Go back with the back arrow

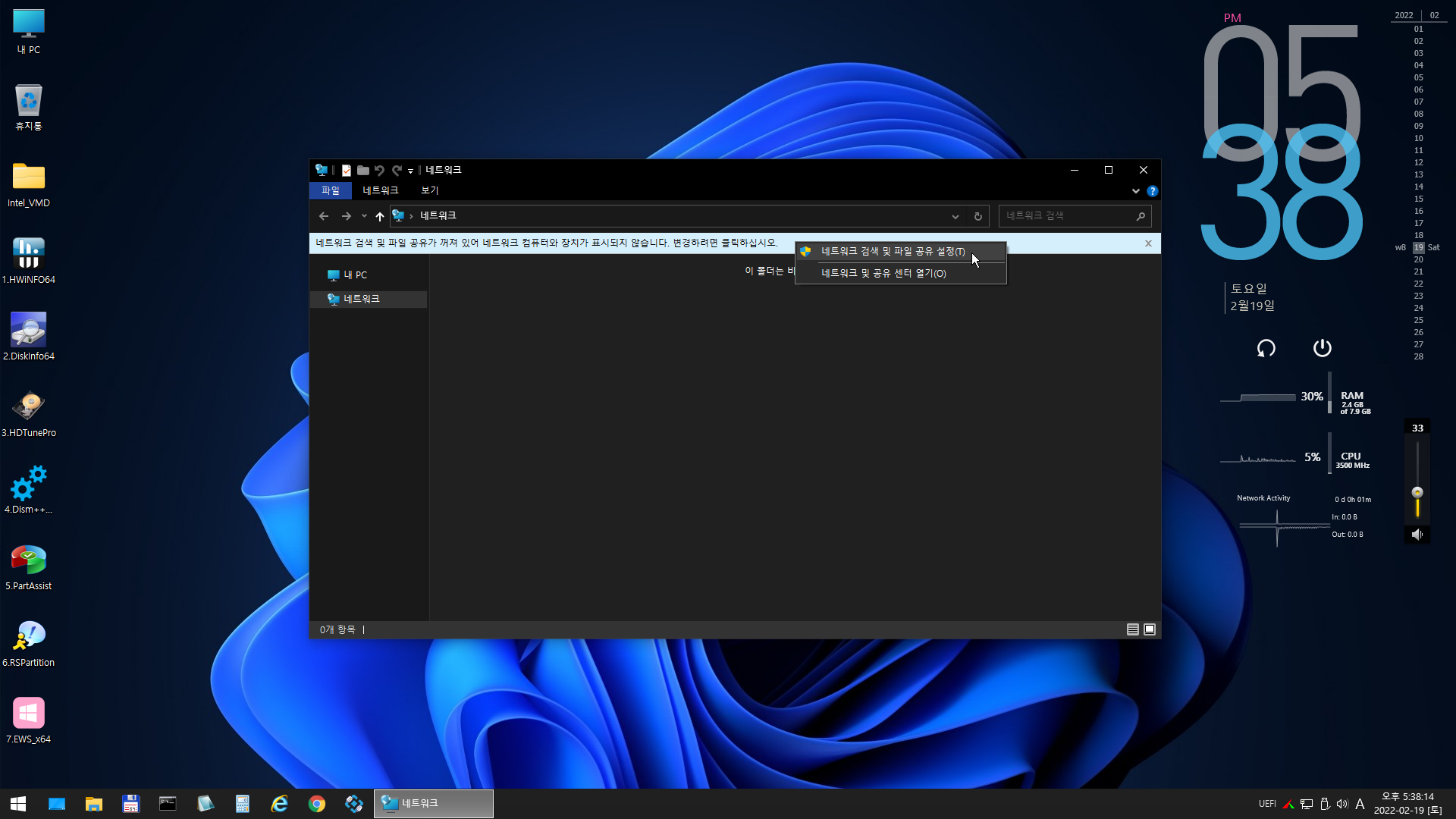(324, 216)
